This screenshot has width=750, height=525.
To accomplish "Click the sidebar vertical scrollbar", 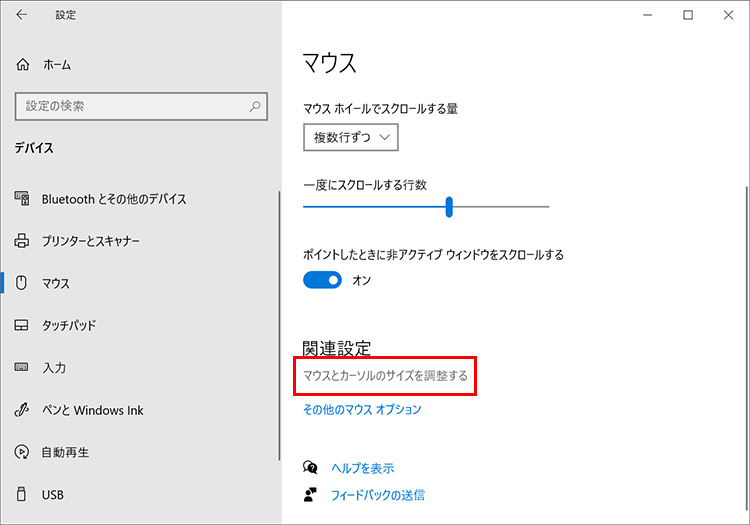I will tap(279, 326).
